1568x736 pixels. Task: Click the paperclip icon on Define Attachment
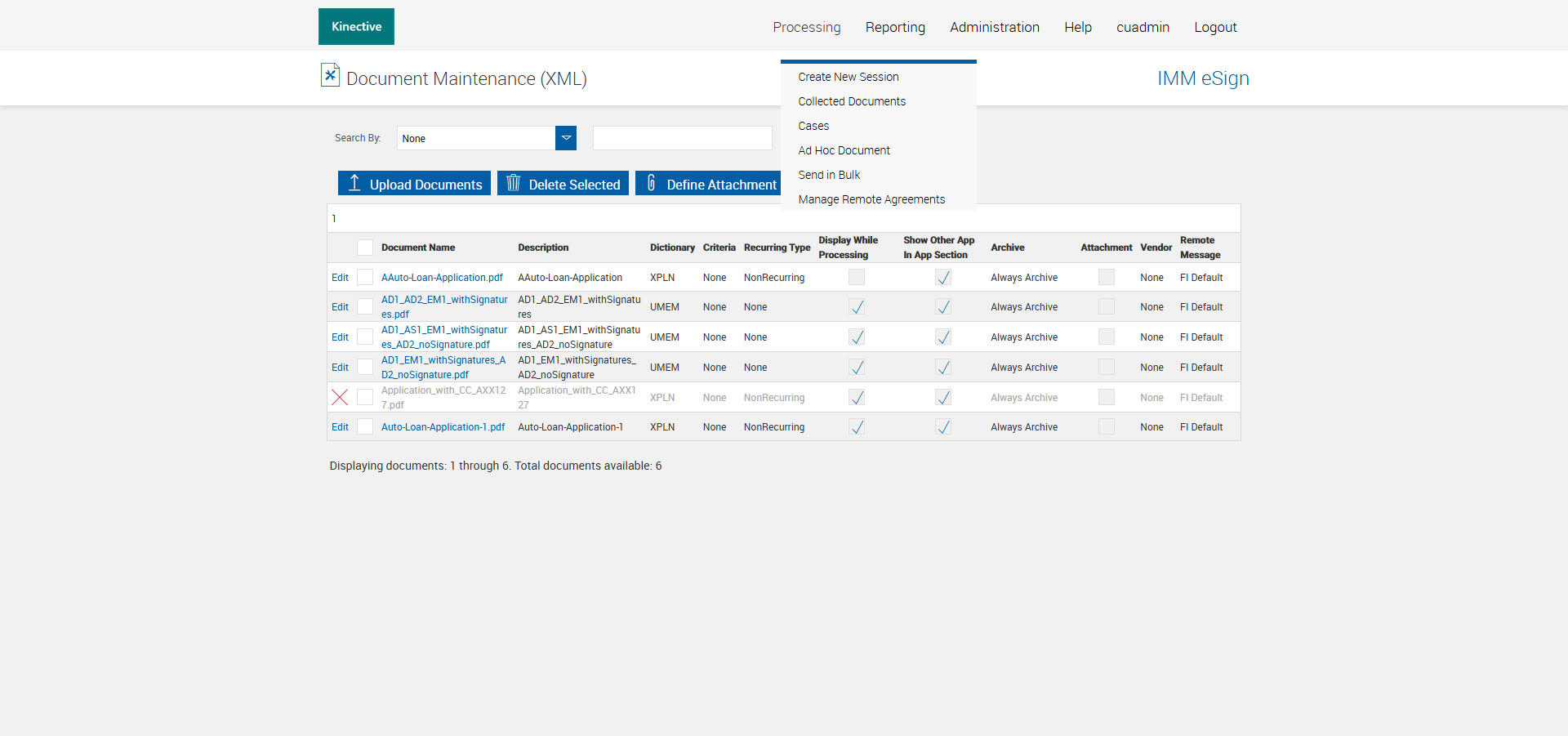click(x=651, y=183)
